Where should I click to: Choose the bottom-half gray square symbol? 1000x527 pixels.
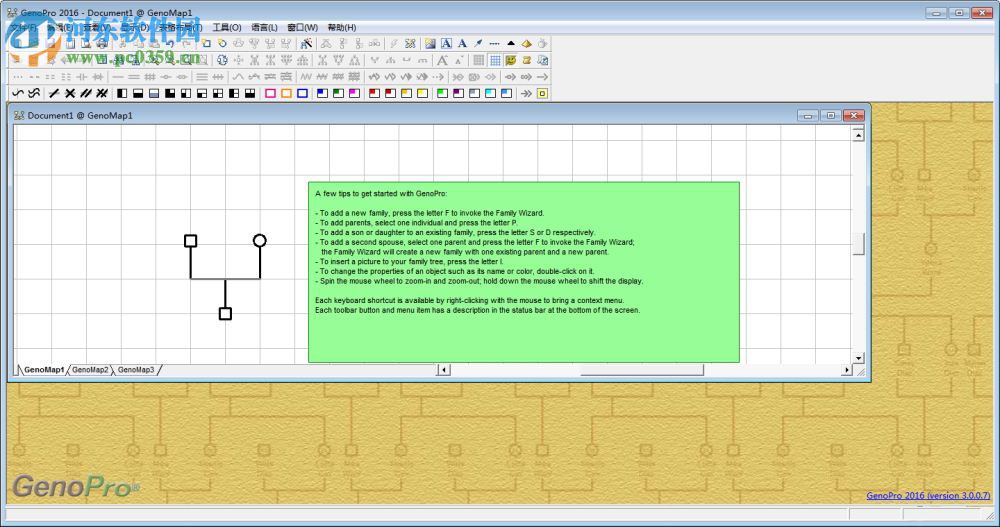(154, 93)
